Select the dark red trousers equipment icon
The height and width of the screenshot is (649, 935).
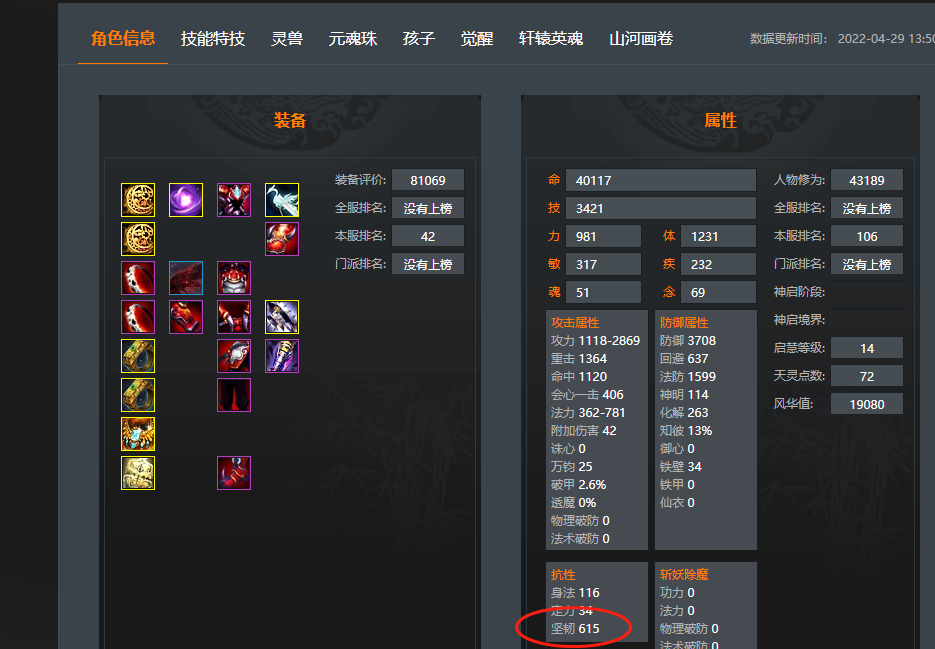tap(234, 395)
